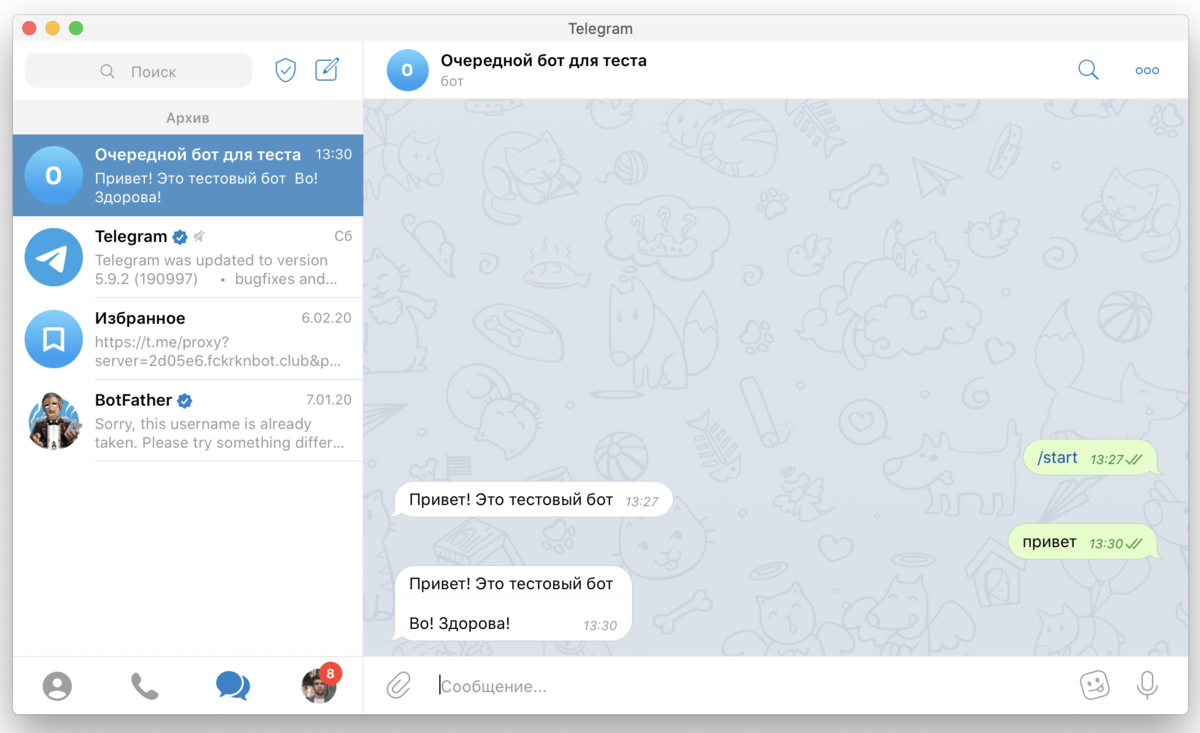Screen dimensions: 1200x733
Task: Click the 13:30 timestamp in the chat list
Action: coord(334,155)
